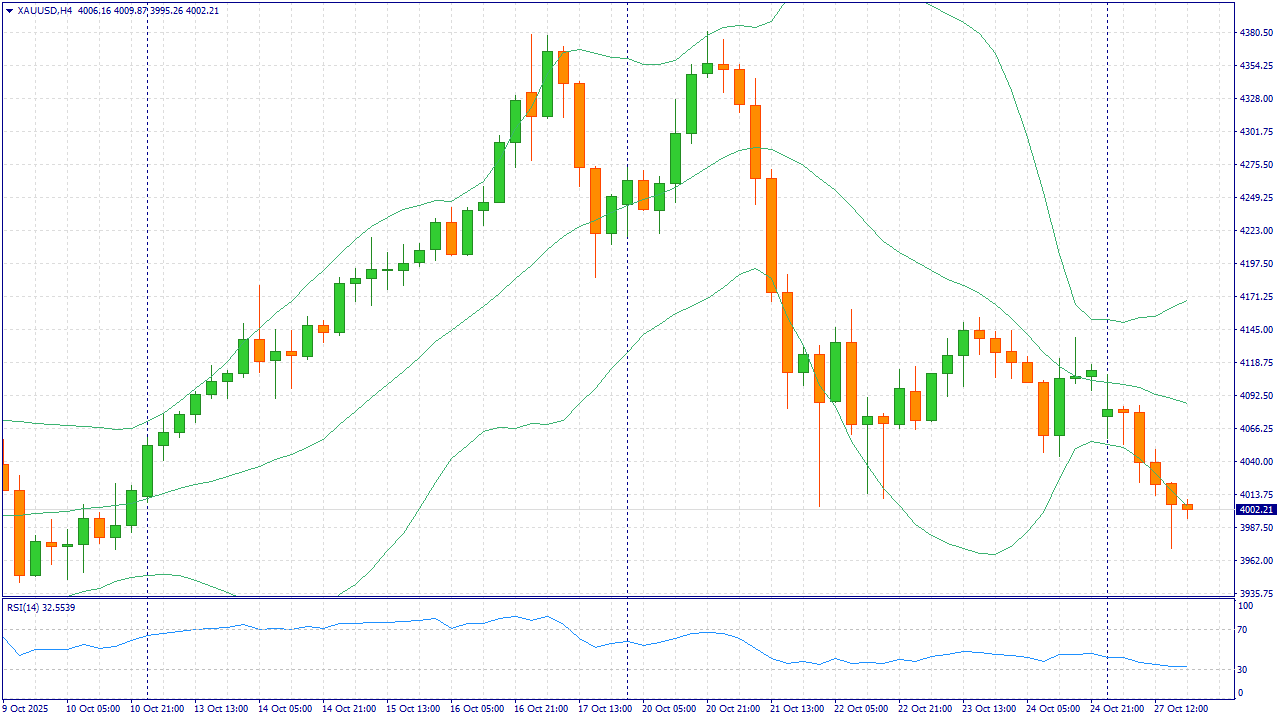Click the 10 Oct 05:00 time label
This screenshot has height=720, width=1280.
(92, 709)
